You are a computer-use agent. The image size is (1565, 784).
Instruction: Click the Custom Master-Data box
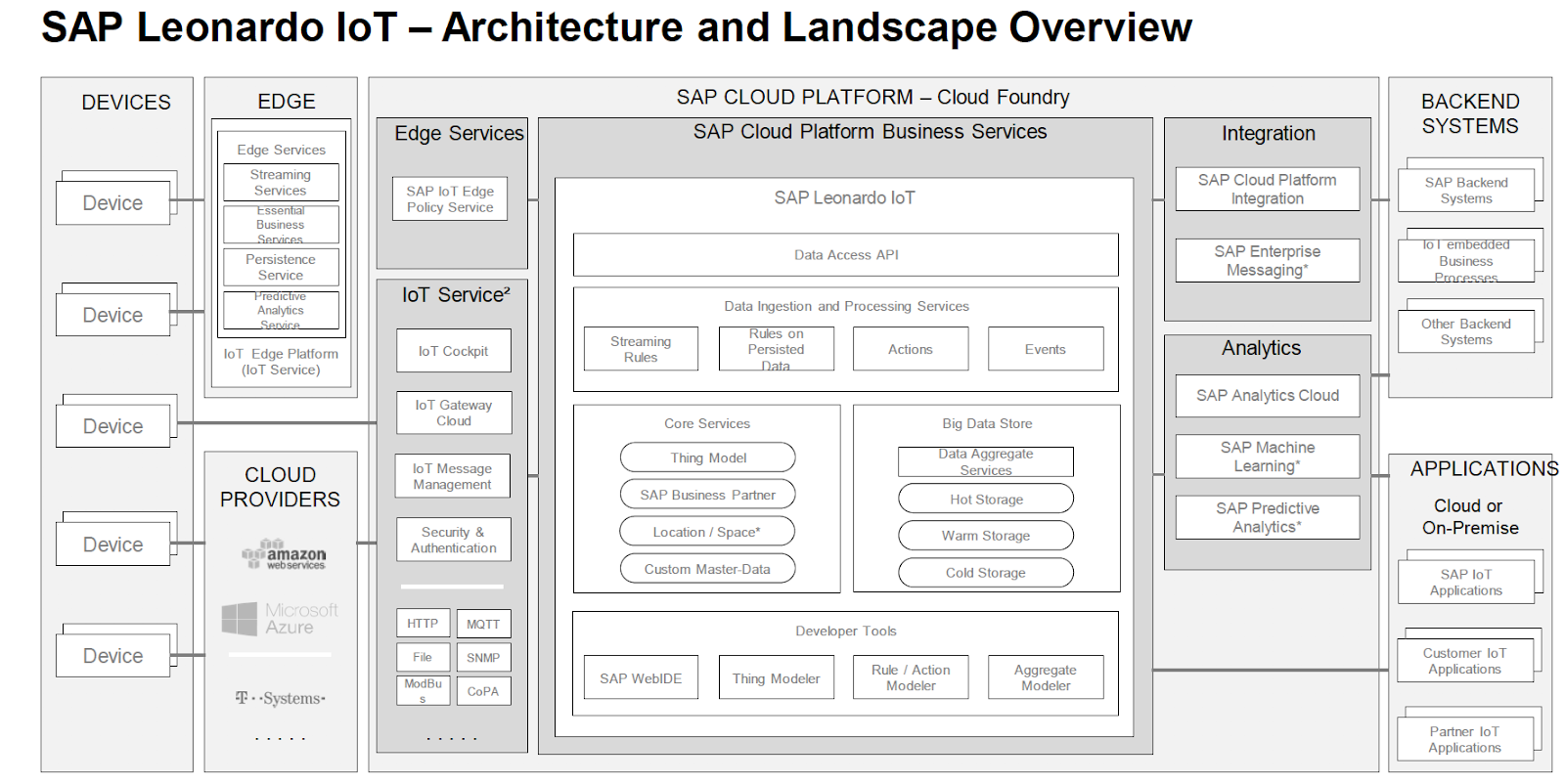tap(707, 569)
